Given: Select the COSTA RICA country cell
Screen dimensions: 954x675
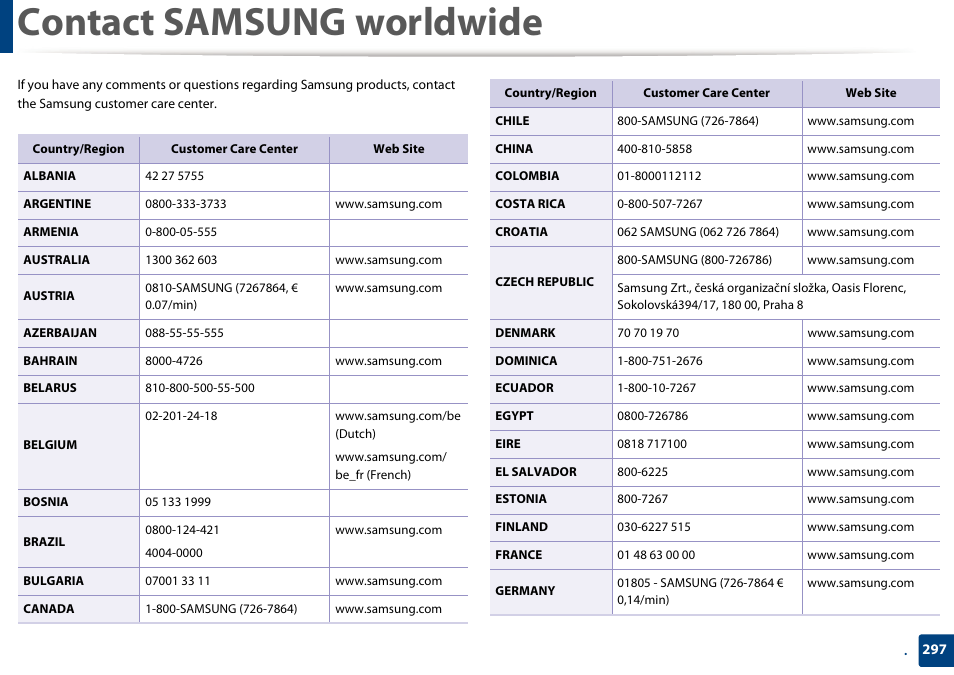Looking at the screenshot, I should pos(551,205).
